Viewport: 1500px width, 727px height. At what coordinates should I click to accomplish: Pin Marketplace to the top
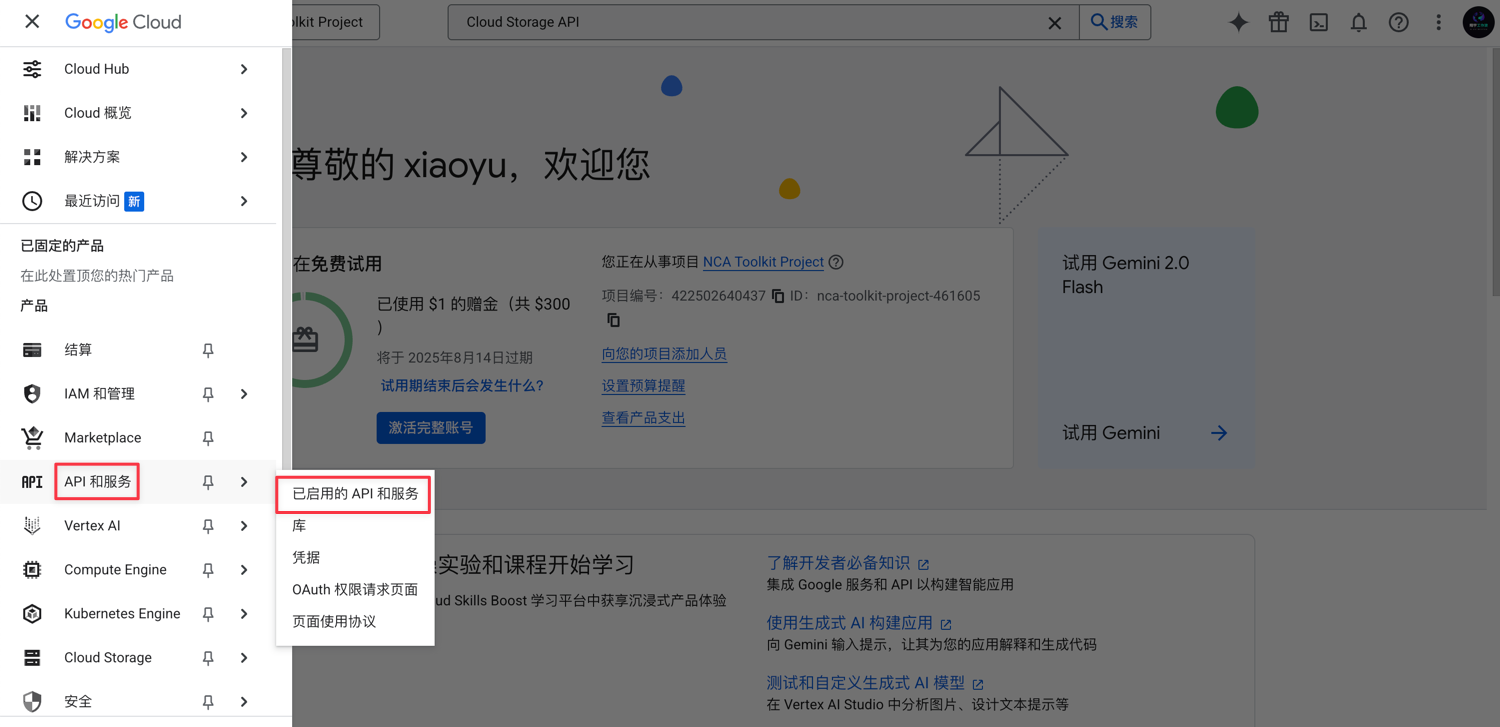[x=208, y=438]
